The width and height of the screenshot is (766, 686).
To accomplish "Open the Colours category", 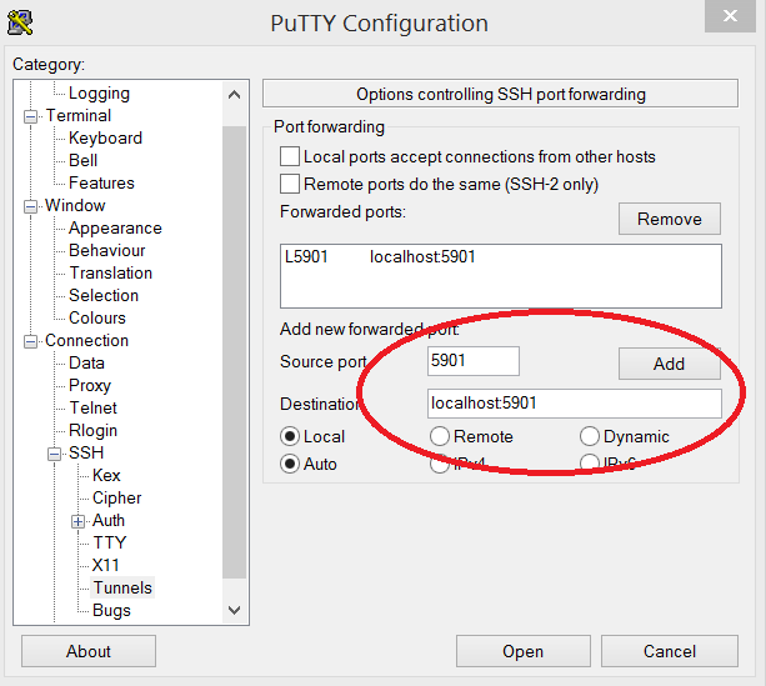I will tap(97, 318).
